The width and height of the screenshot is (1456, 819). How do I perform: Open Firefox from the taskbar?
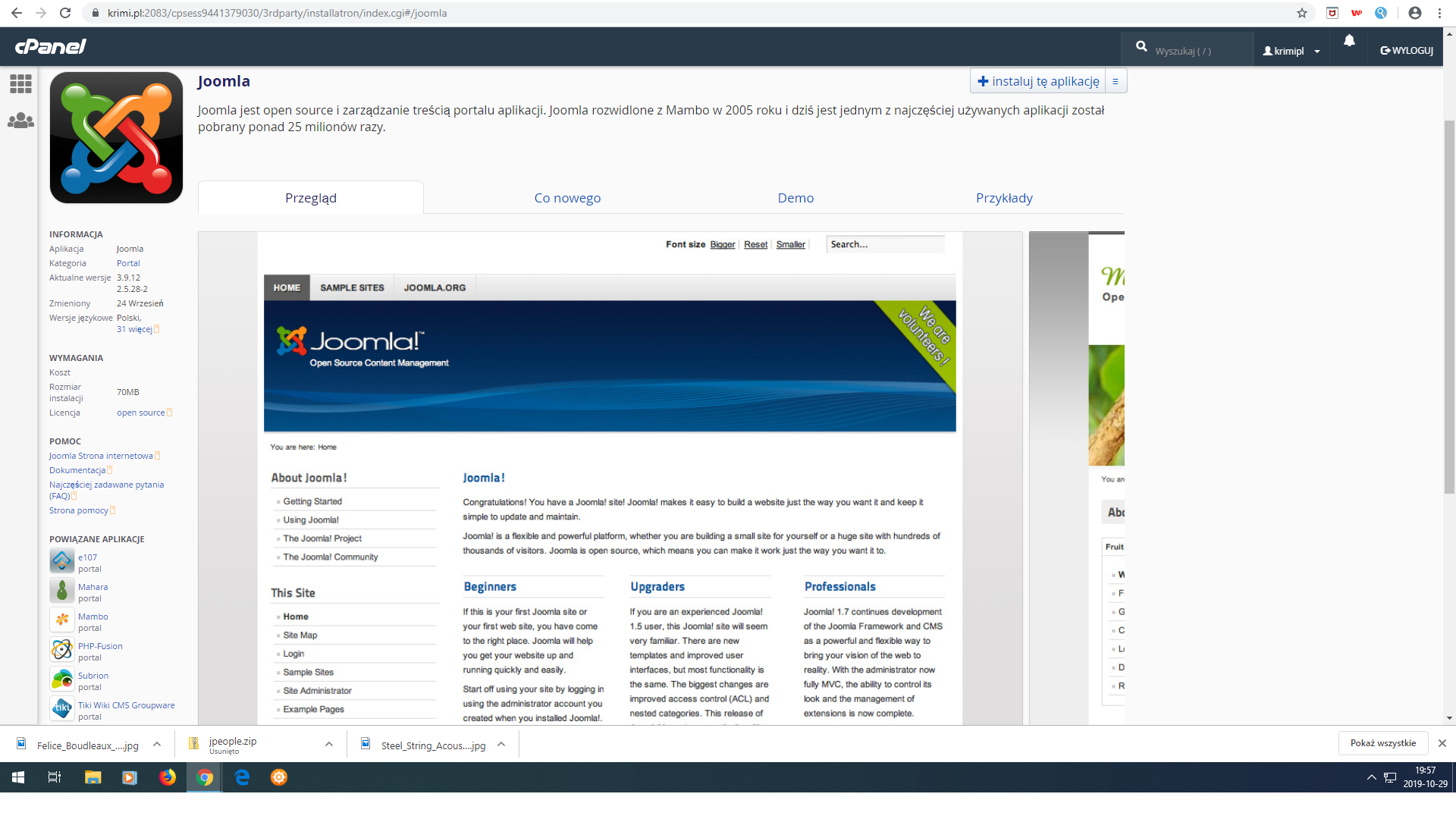pos(168,777)
